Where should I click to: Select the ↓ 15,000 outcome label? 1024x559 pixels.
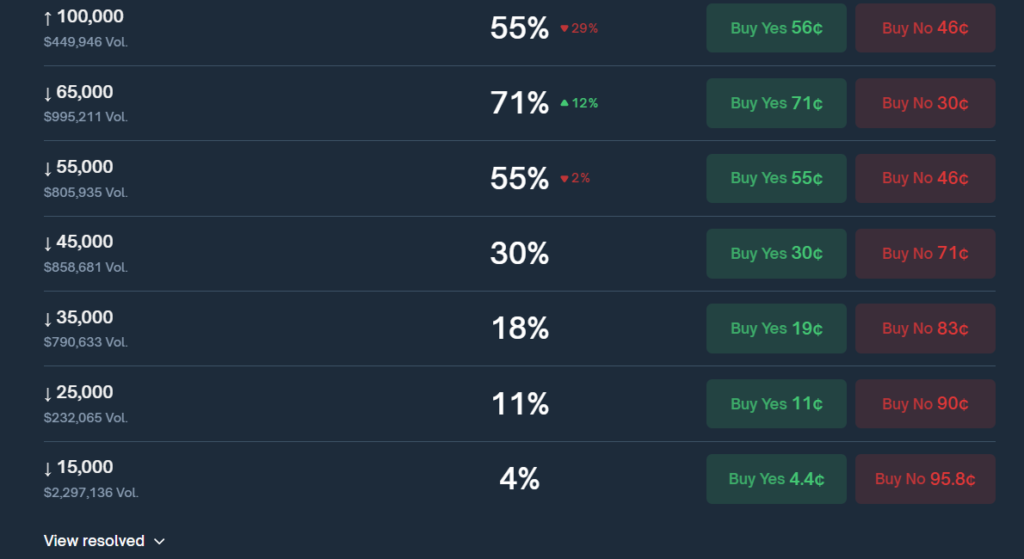(78, 467)
